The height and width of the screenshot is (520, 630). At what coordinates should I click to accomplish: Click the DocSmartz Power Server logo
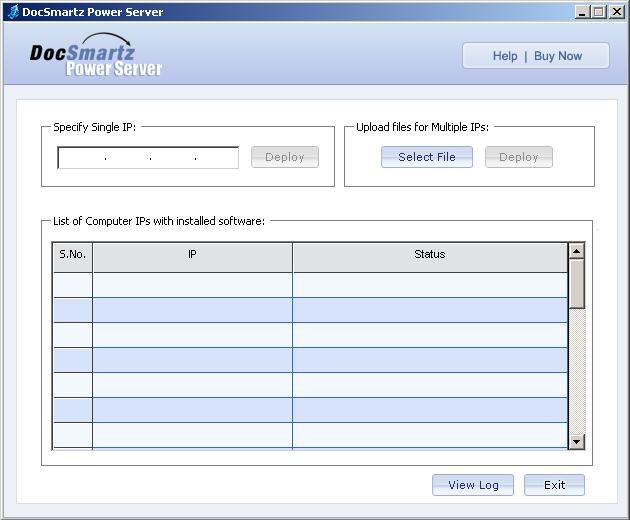tap(96, 55)
